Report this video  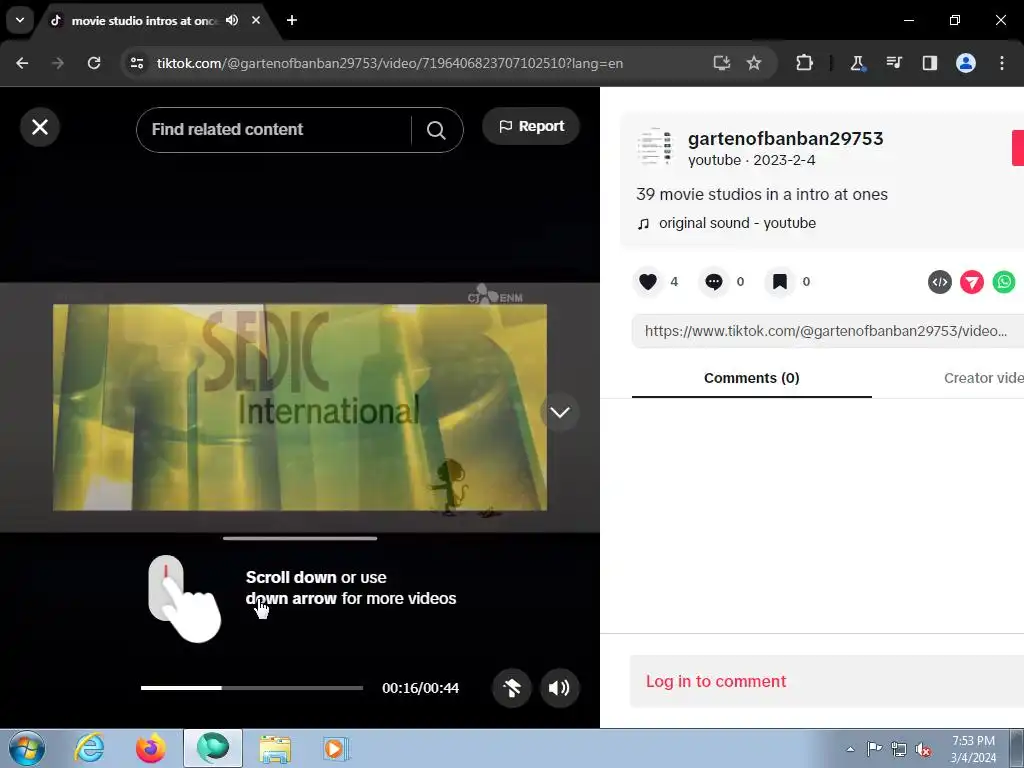531,126
